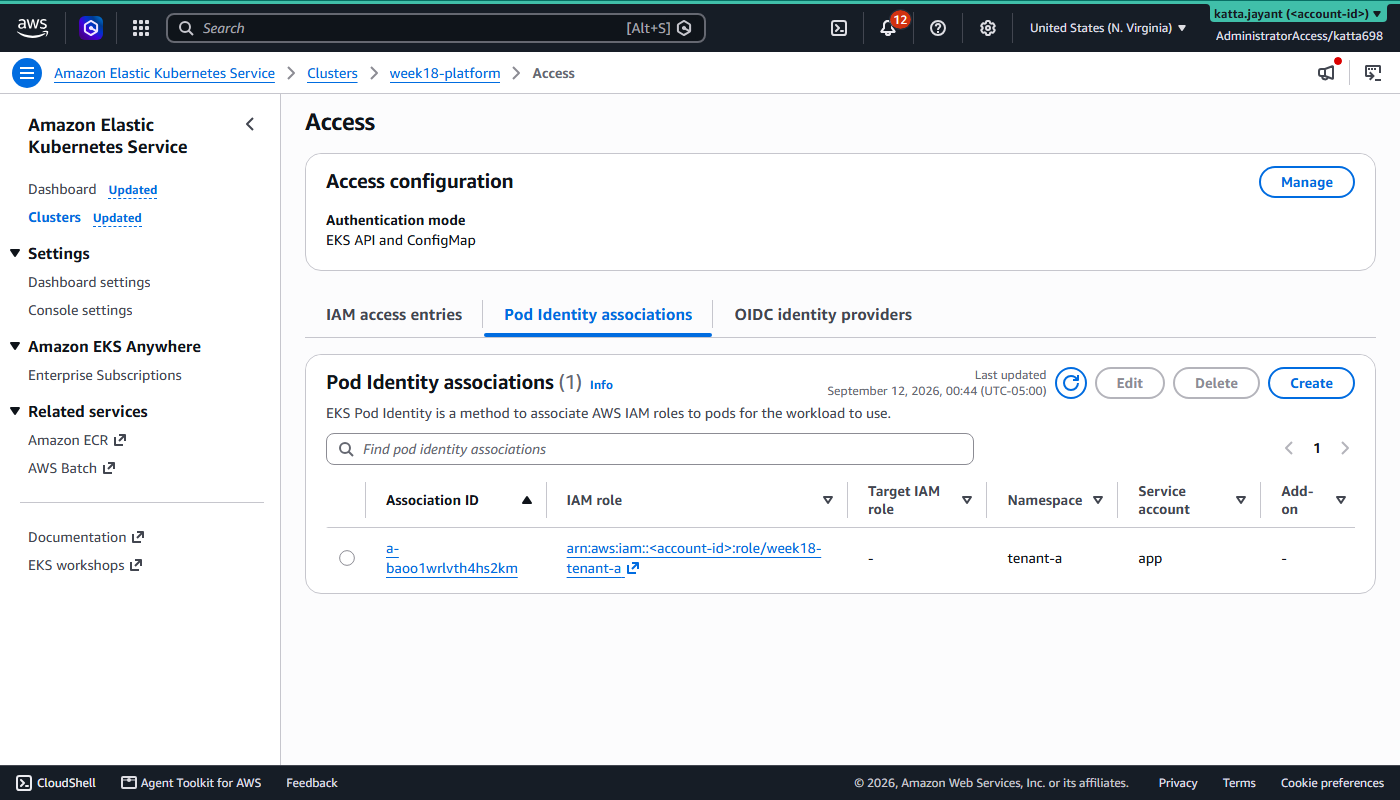This screenshot has height=800, width=1400.
Task: Sort by the Namespace column arrow
Action: click(1098, 500)
